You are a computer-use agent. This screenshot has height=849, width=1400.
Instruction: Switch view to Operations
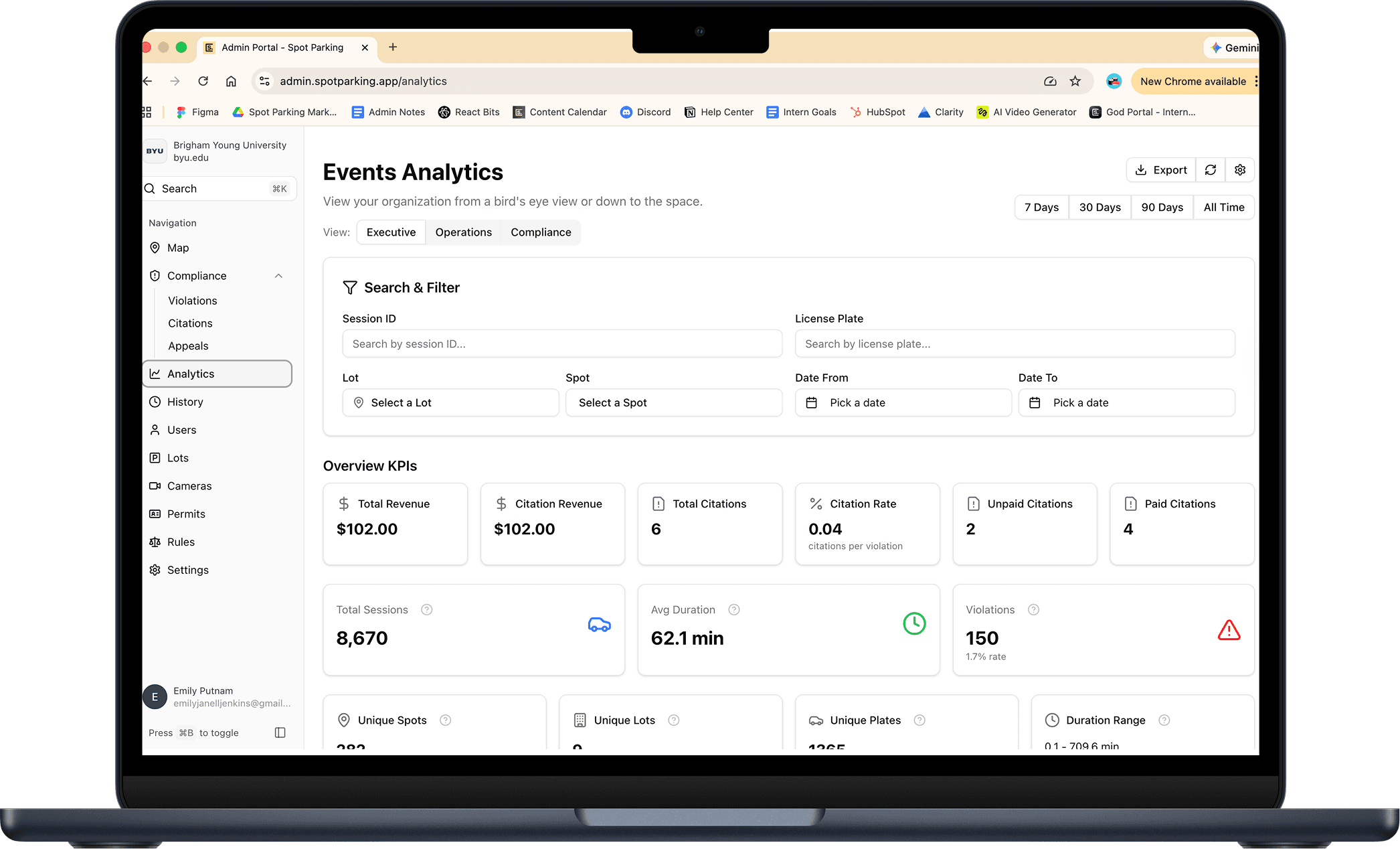[463, 232]
